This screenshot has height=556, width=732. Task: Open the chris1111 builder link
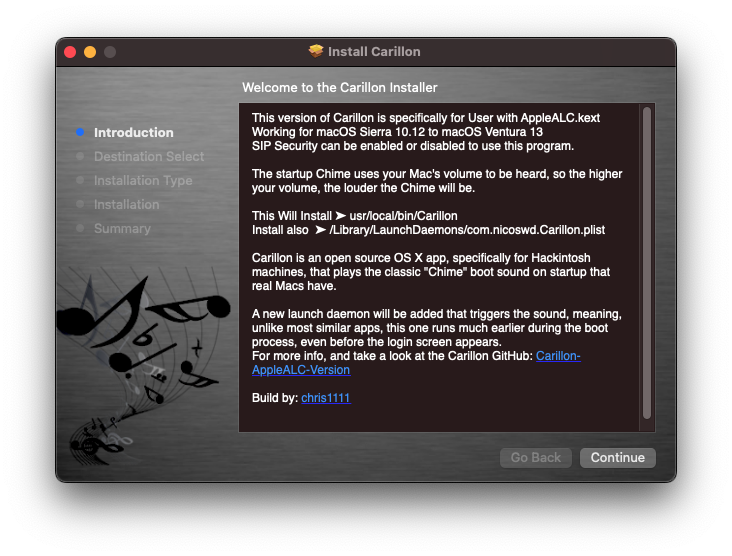[x=325, y=398]
